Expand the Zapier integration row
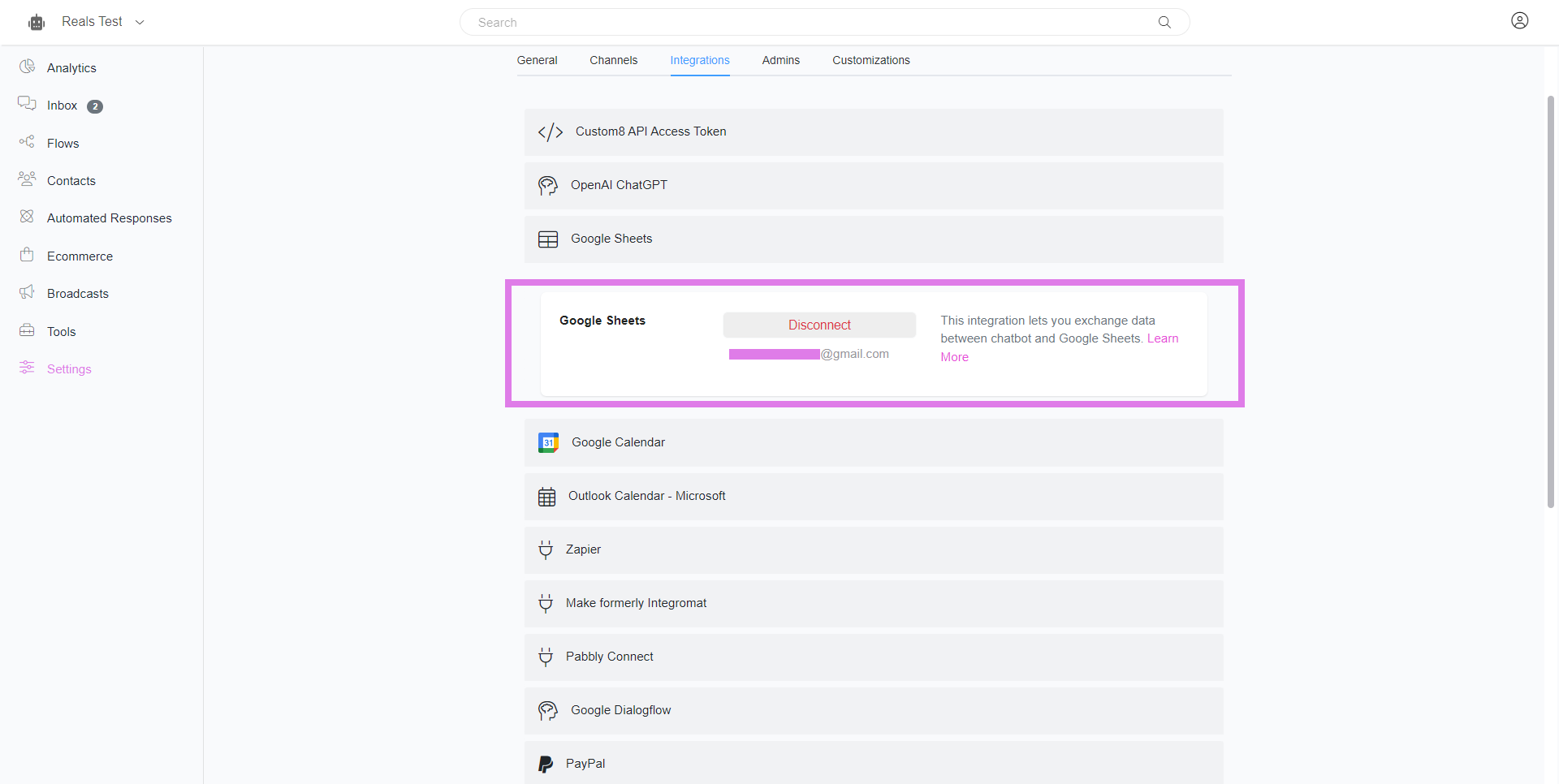The image size is (1559, 784). (x=874, y=550)
